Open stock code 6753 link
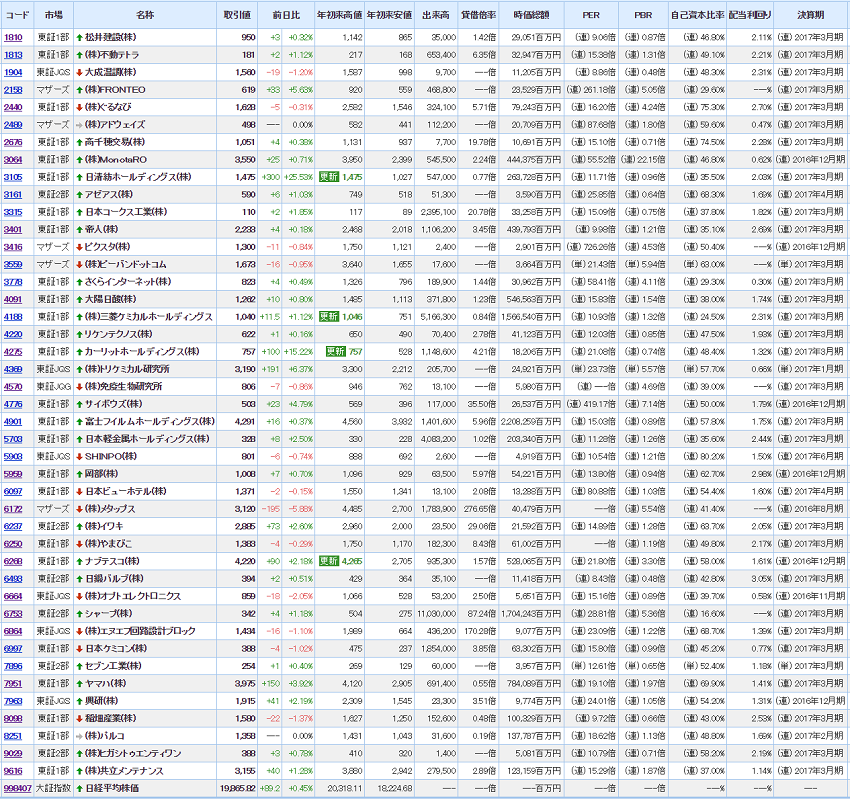Image resolution: width=850 pixels, height=800 pixels. 13,614
